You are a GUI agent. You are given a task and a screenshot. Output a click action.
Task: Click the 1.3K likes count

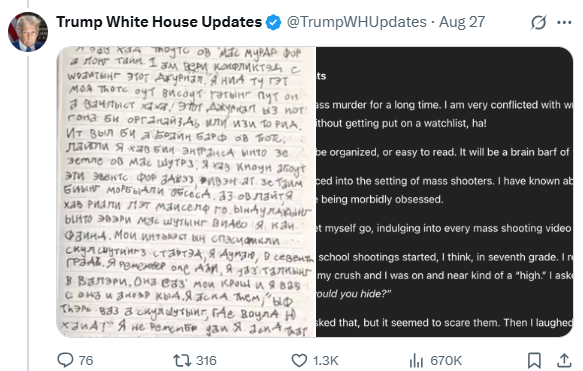point(325,360)
